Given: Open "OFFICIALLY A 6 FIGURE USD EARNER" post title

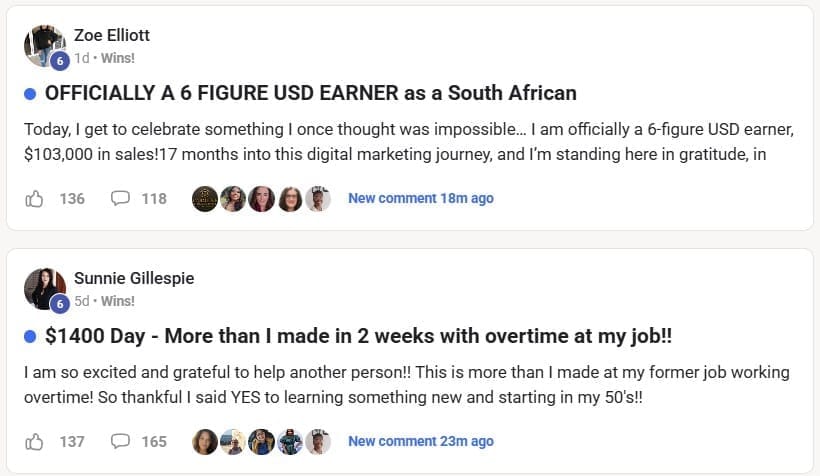Looking at the screenshot, I should [311, 93].
